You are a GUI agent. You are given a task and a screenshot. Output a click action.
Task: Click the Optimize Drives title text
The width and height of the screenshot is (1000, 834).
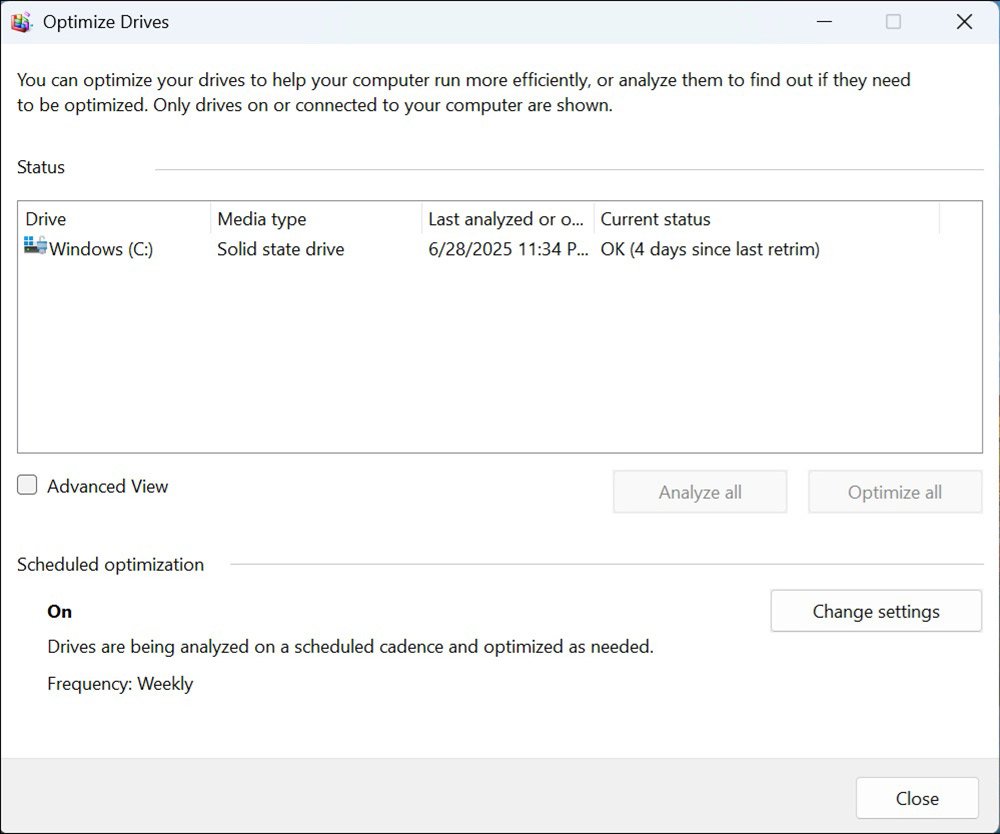point(106,22)
